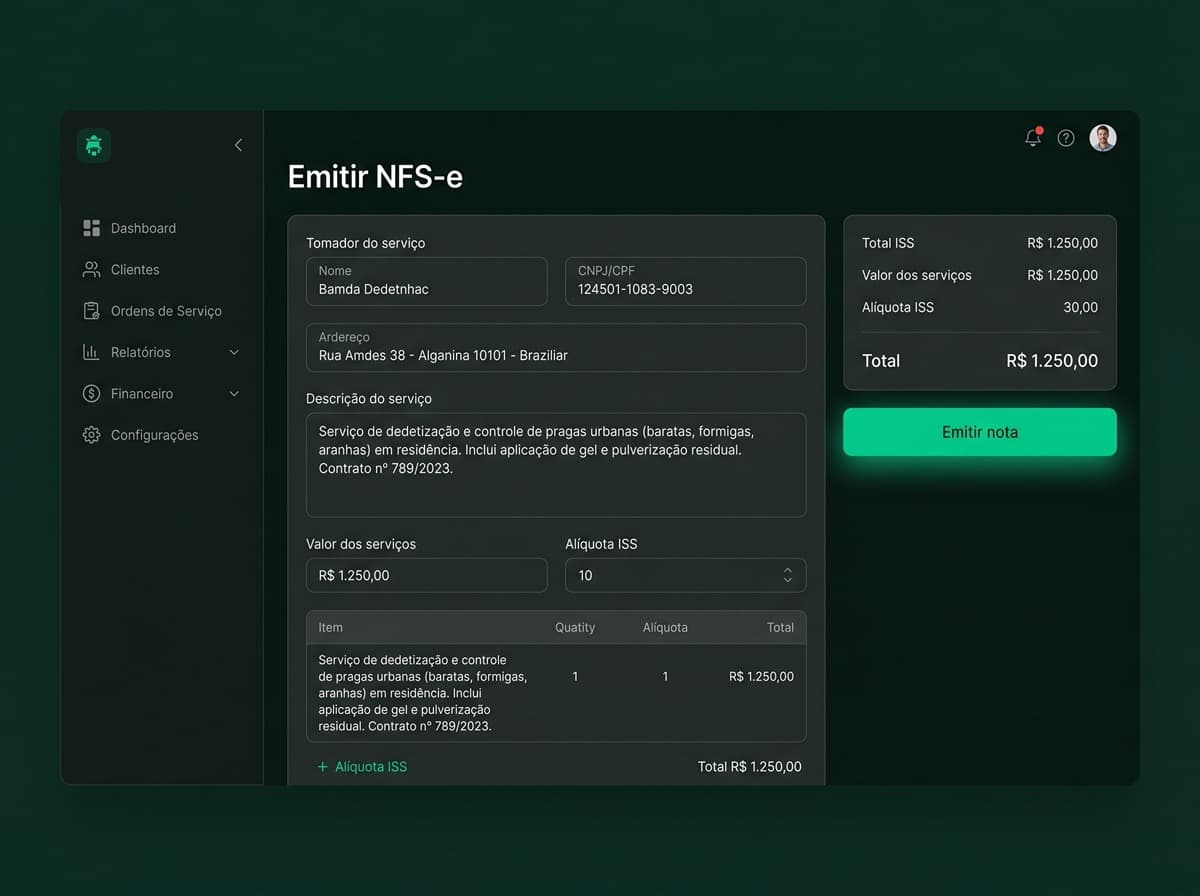The width and height of the screenshot is (1200, 896).
Task: Open notifications via the bell icon
Action: tap(1034, 138)
